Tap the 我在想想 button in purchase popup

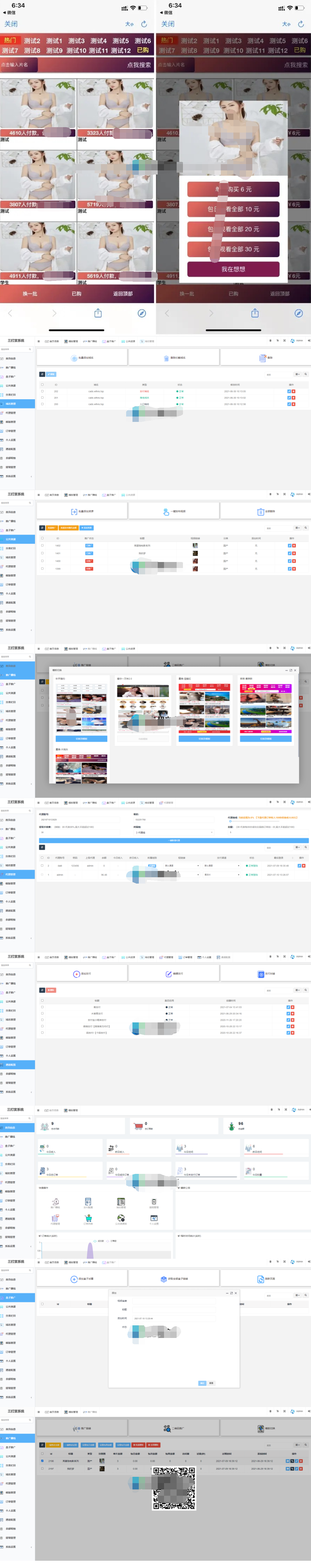coord(233,269)
